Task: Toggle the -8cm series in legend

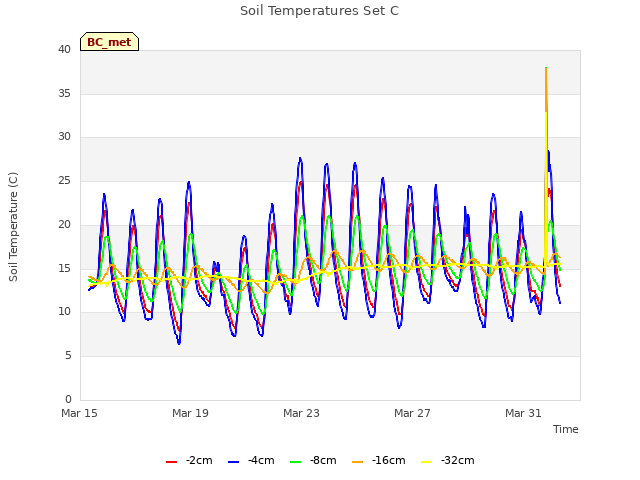Action: [313, 461]
